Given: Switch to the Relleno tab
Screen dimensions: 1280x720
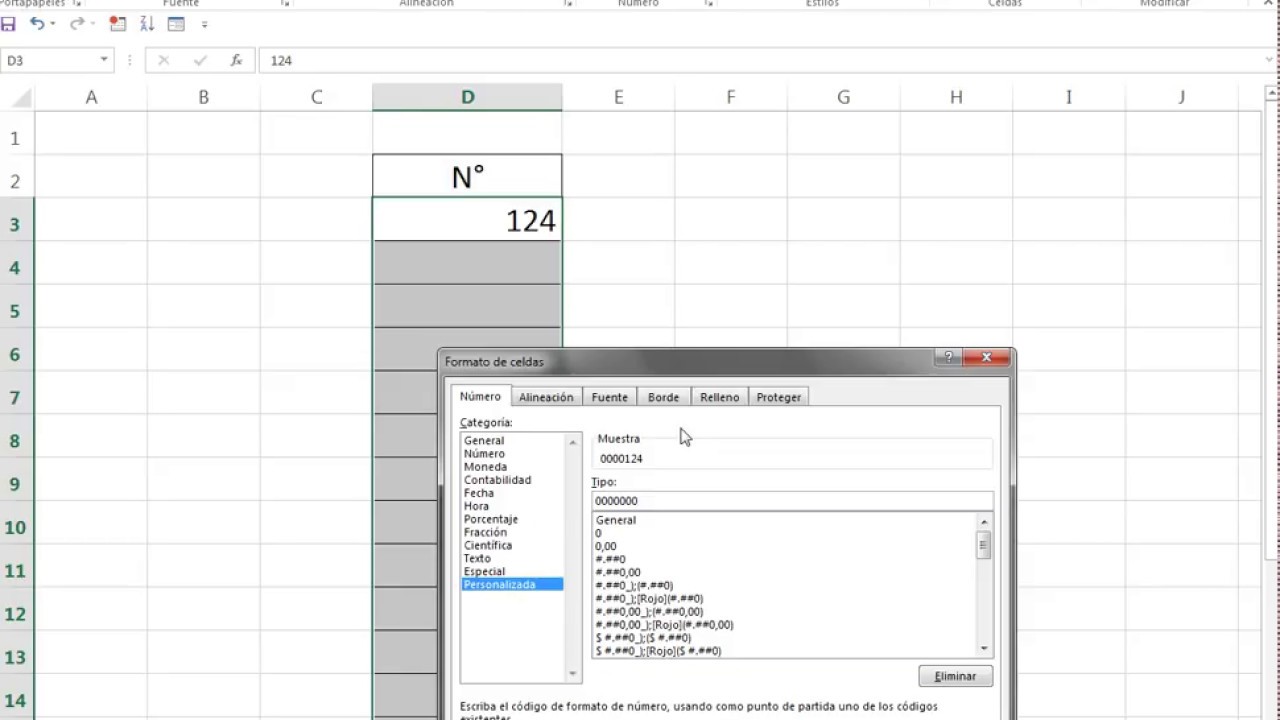Looking at the screenshot, I should pyautogui.click(x=719, y=397).
